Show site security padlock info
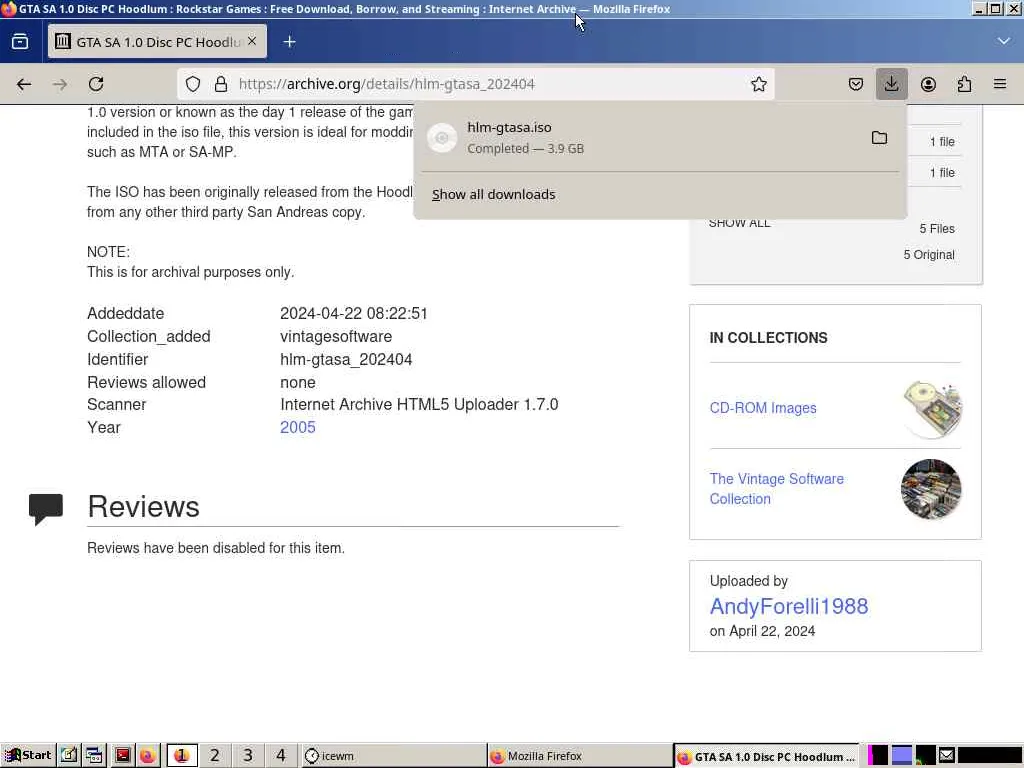Image resolution: width=1024 pixels, height=768 pixels. [221, 84]
